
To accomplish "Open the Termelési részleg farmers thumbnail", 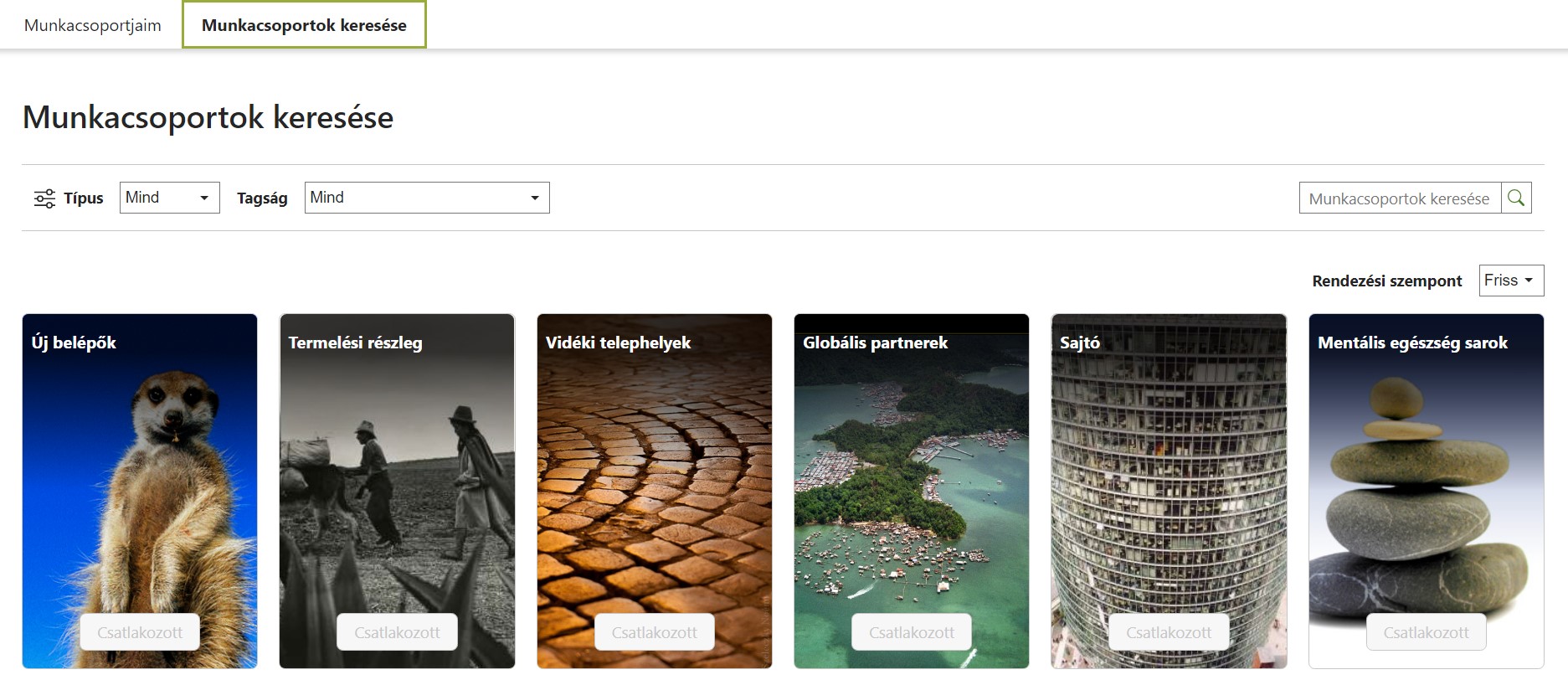I will click(397, 491).
